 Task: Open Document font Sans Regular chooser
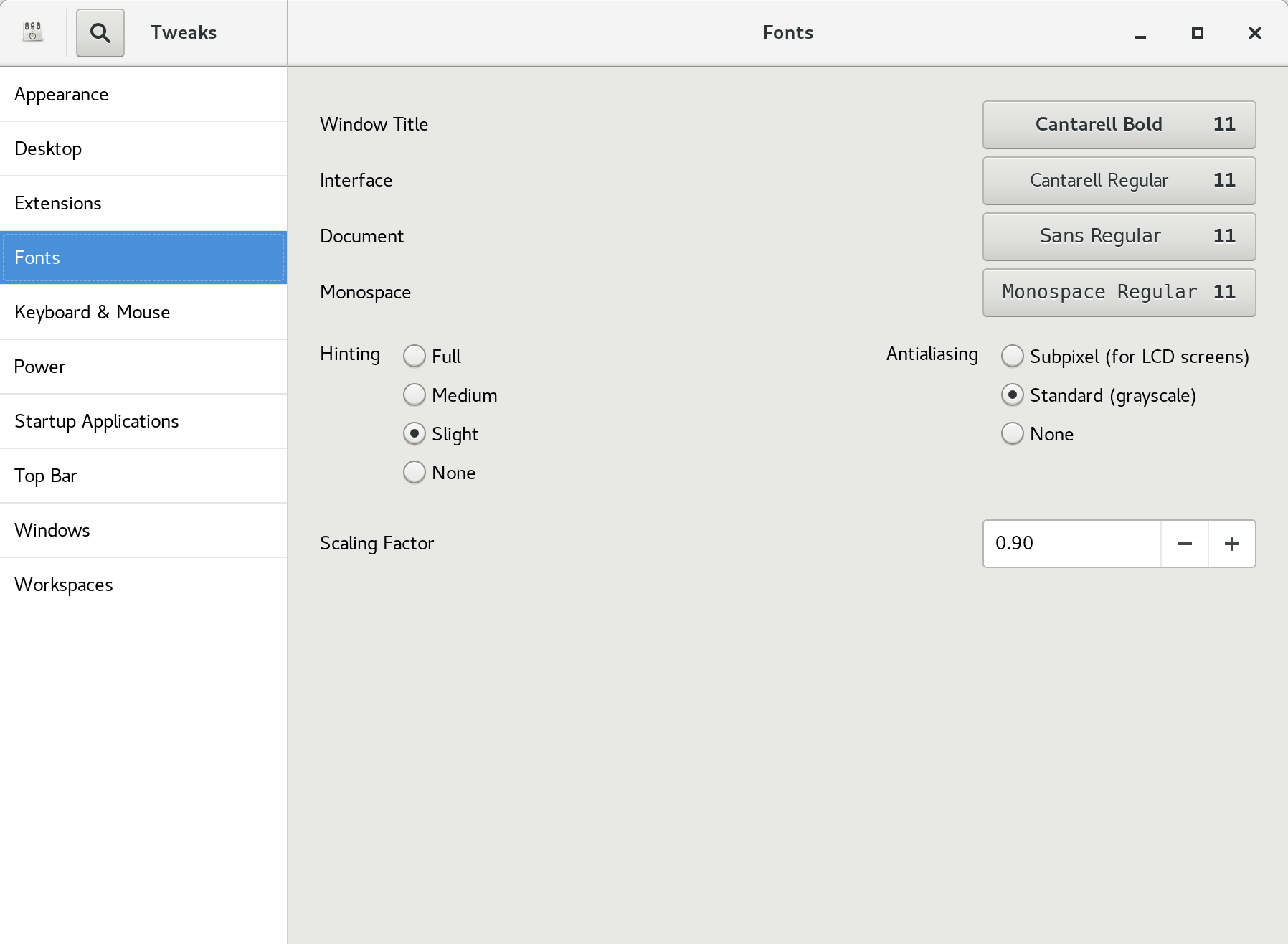coord(1118,237)
